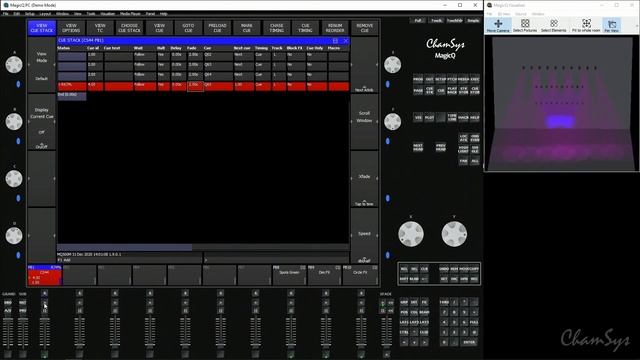Turn encoder wheel C
The width and height of the screenshot is (640, 360).
14,178
